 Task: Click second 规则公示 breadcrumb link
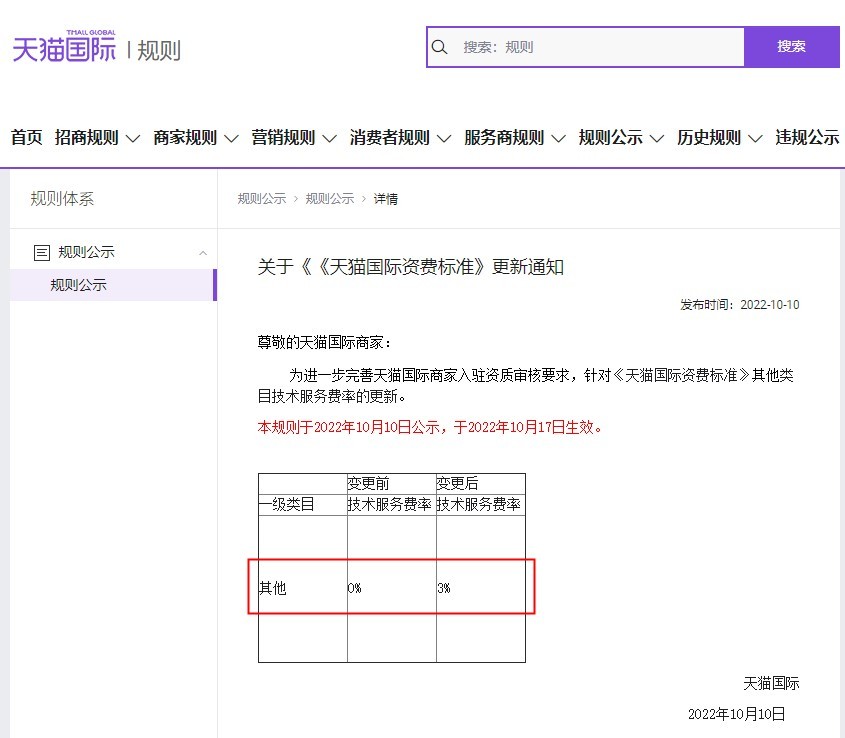pos(330,199)
